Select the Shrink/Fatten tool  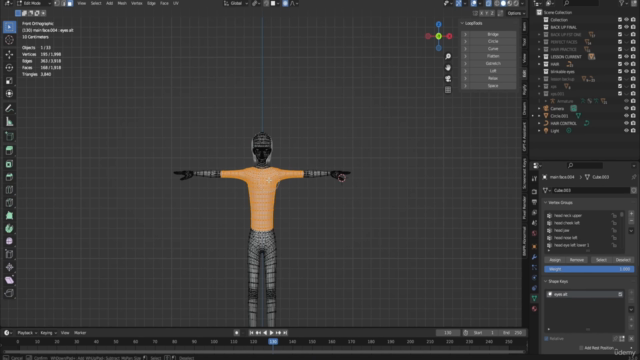(9, 267)
